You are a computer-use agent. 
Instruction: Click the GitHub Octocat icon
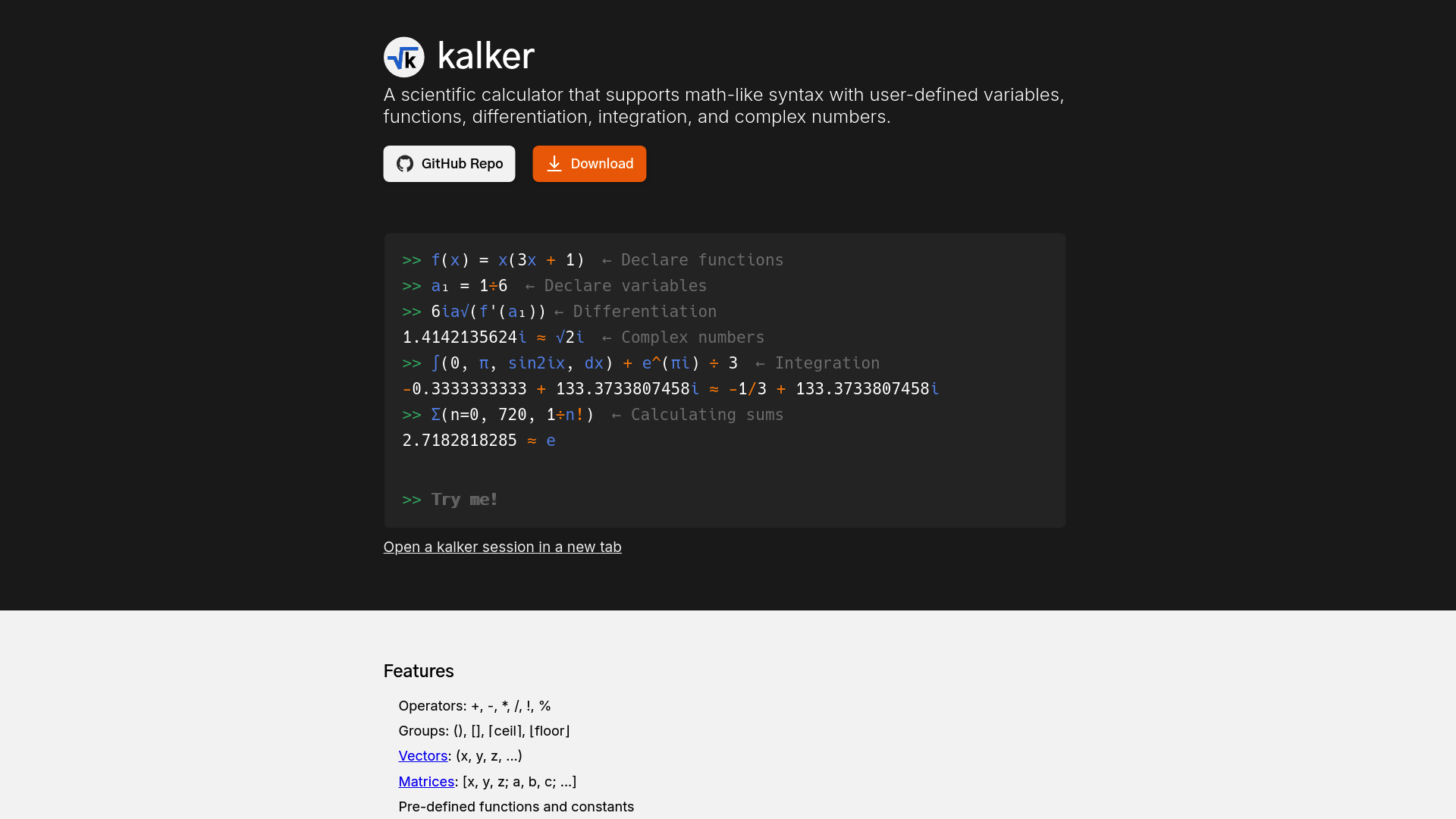point(404,163)
